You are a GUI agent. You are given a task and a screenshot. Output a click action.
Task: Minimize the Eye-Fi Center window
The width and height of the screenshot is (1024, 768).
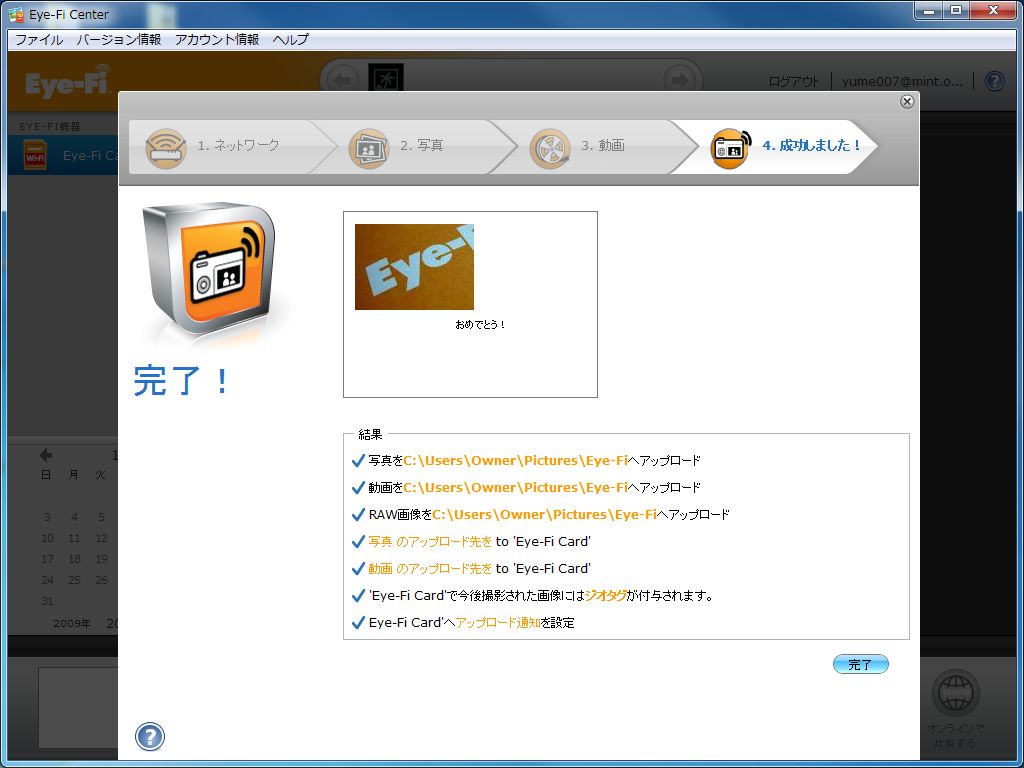click(929, 10)
